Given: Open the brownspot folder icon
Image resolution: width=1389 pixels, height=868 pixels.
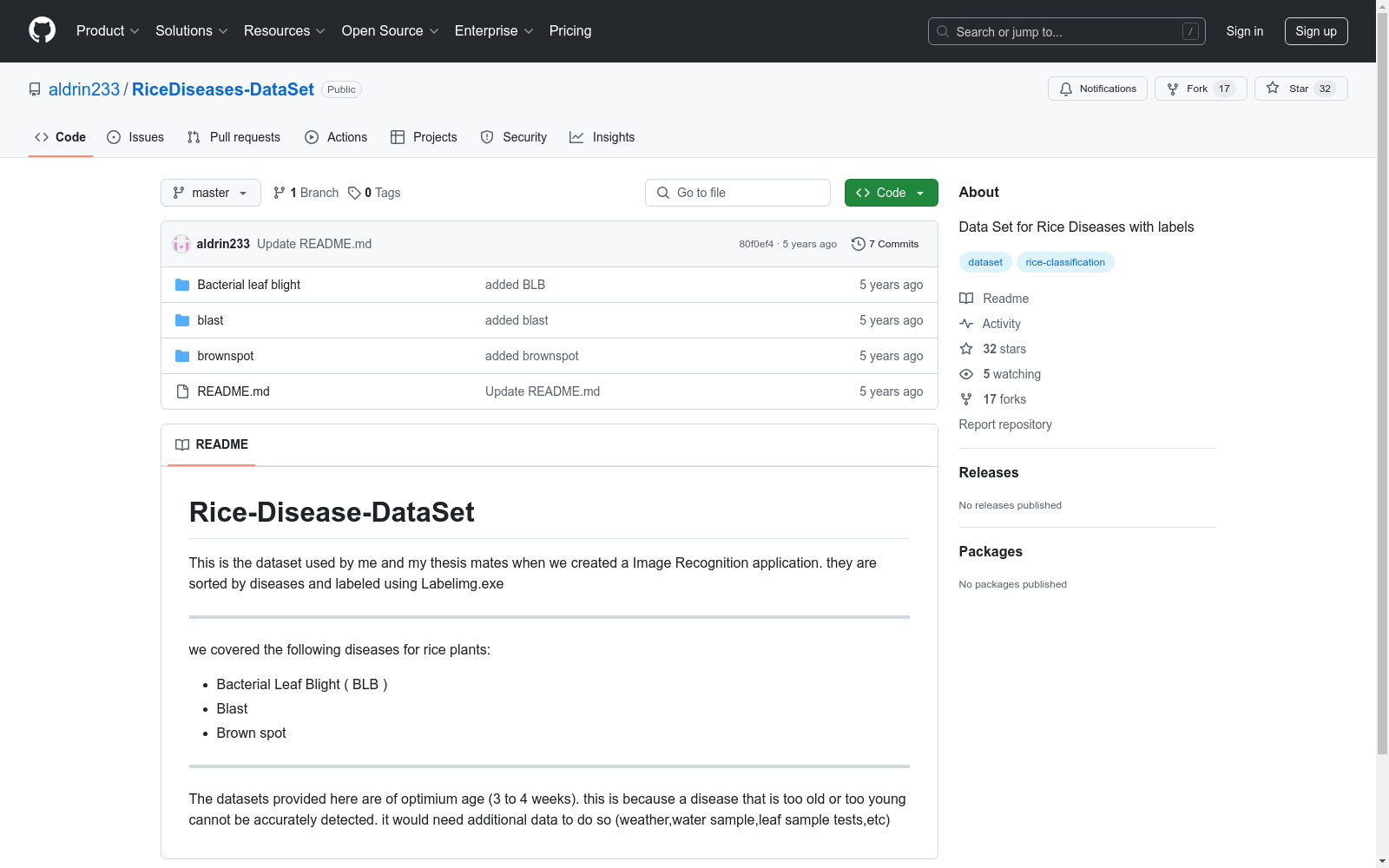Looking at the screenshot, I should click(x=182, y=356).
